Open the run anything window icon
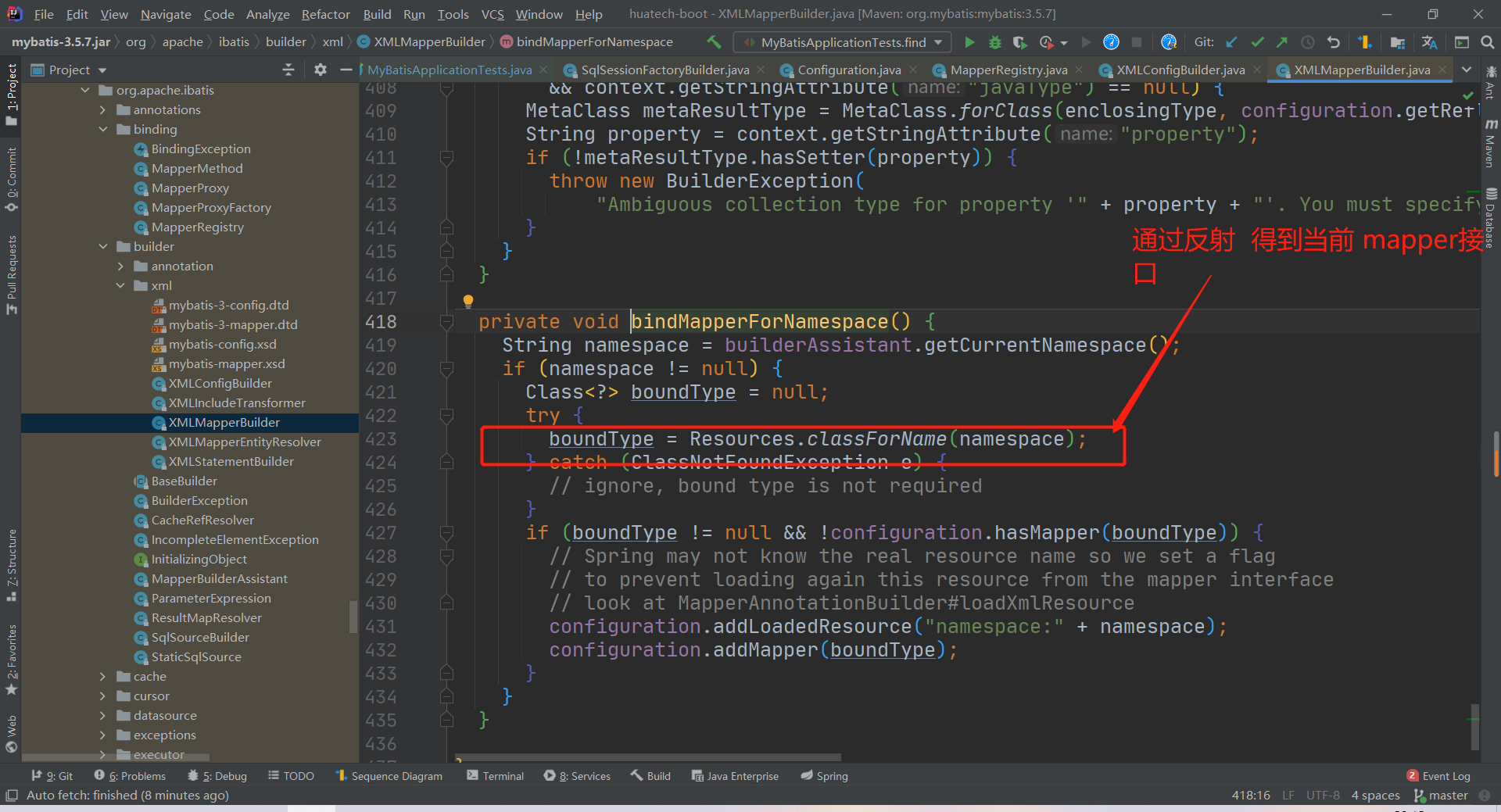The height and width of the screenshot is (812, 1501). pos(1462,42)
